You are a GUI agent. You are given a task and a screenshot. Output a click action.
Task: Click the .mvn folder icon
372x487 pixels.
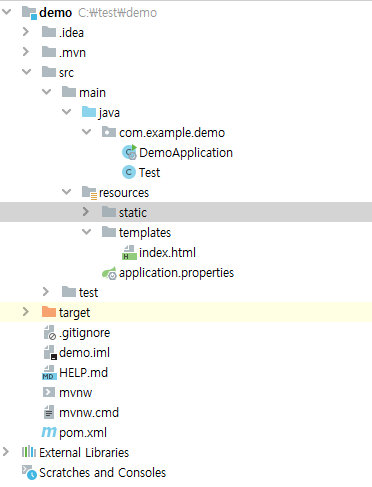coord(49,52)
